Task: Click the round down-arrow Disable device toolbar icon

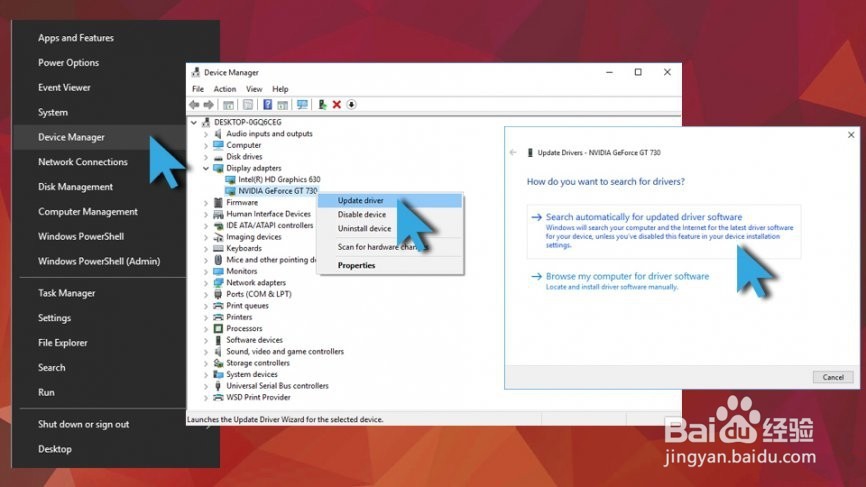Action: [351, 104]
